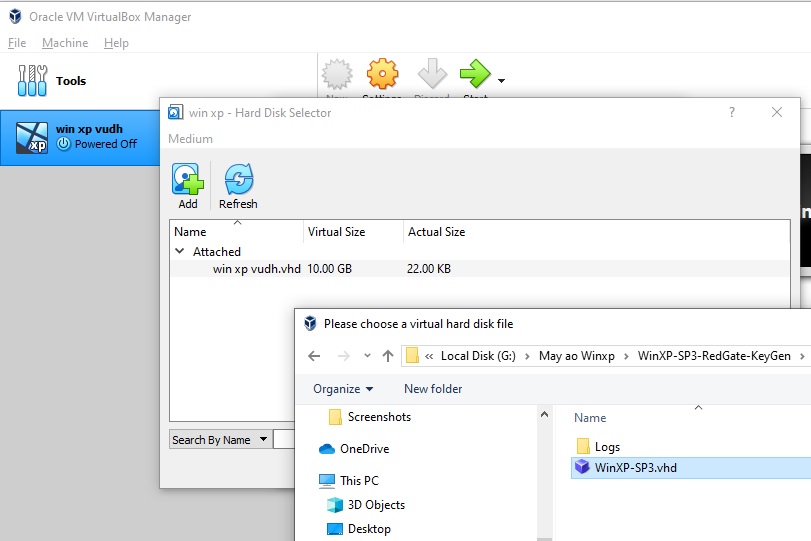Screen dimensions: 811x541
Task: Refresh the hard disk list
Action: tap(238, 186)
